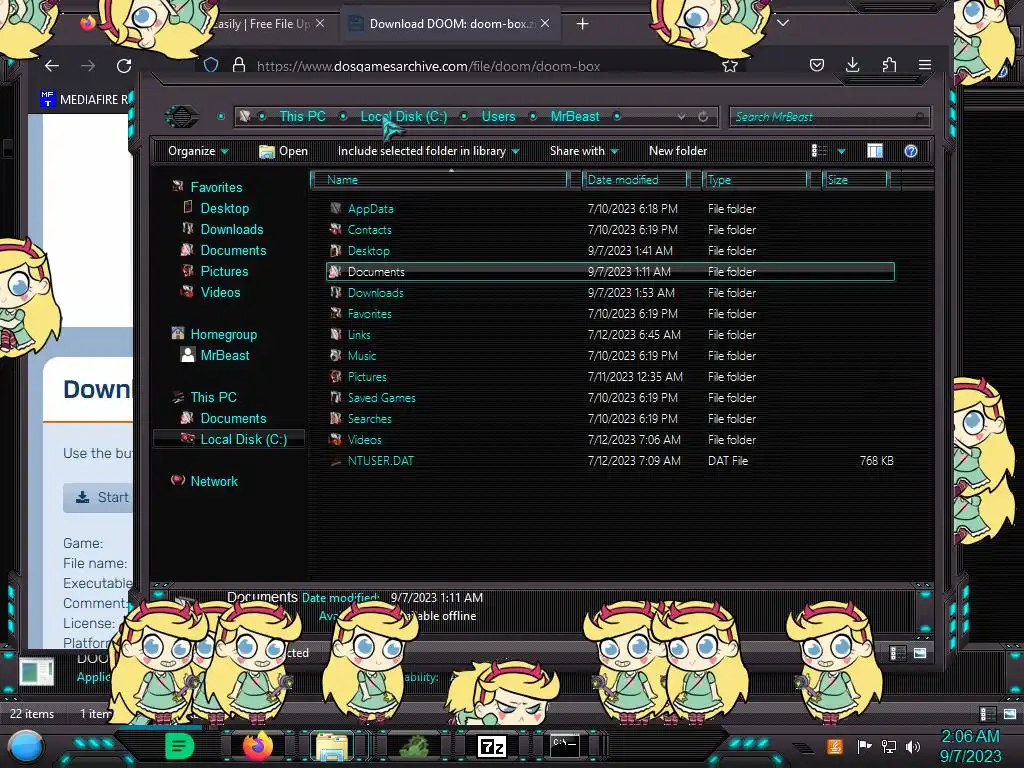Image resolution: width=1024 pixels, height=768 pixels.
Task: View site padlock security info
Action: (x=239, y=65)
